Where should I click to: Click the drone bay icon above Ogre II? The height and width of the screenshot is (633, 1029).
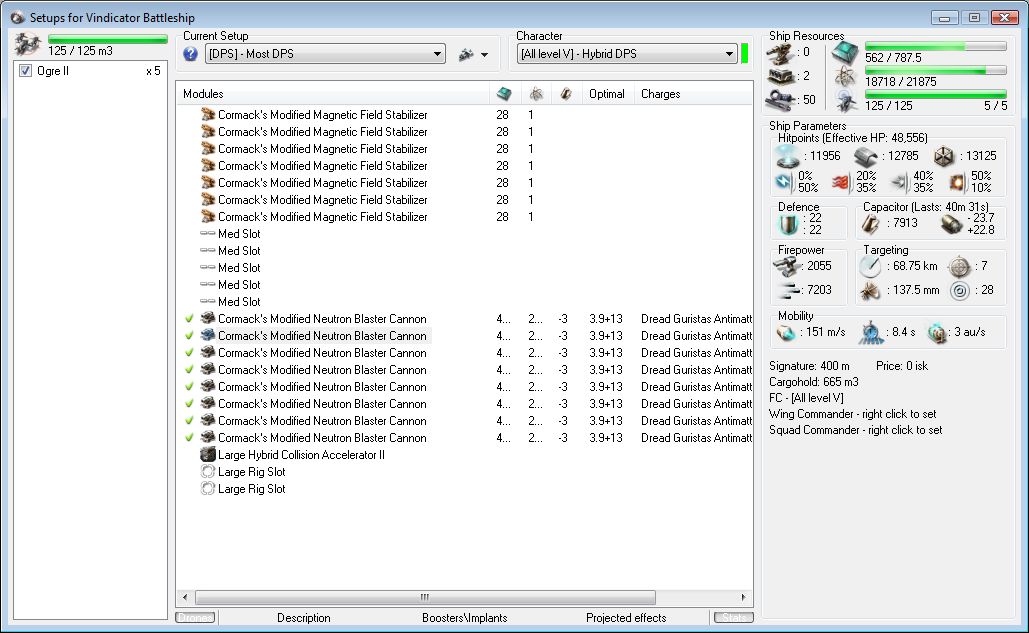[28, 44]
